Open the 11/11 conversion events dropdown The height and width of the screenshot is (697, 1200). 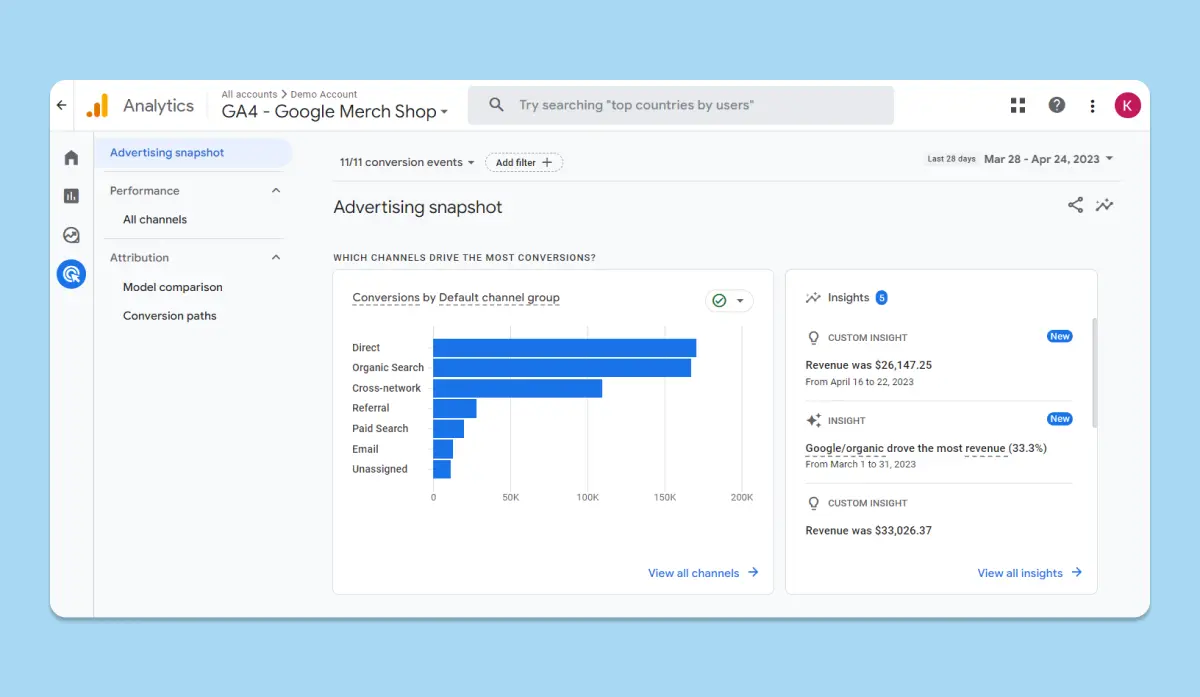tap(407, 162)
